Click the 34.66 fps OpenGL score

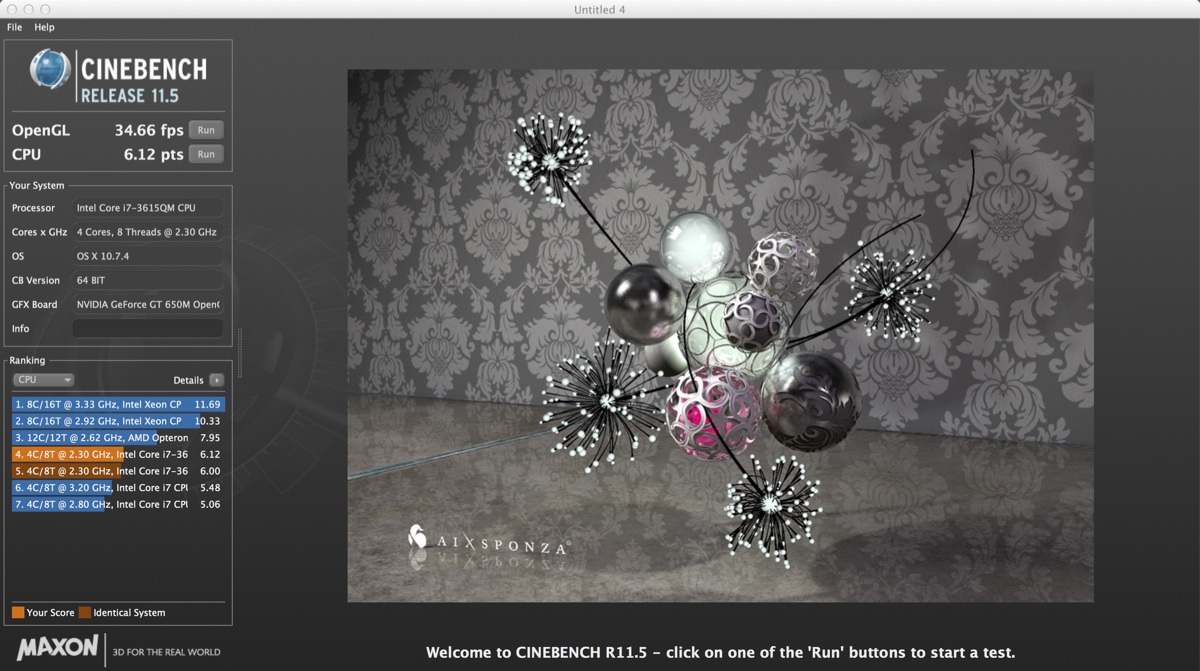[149, 130]
